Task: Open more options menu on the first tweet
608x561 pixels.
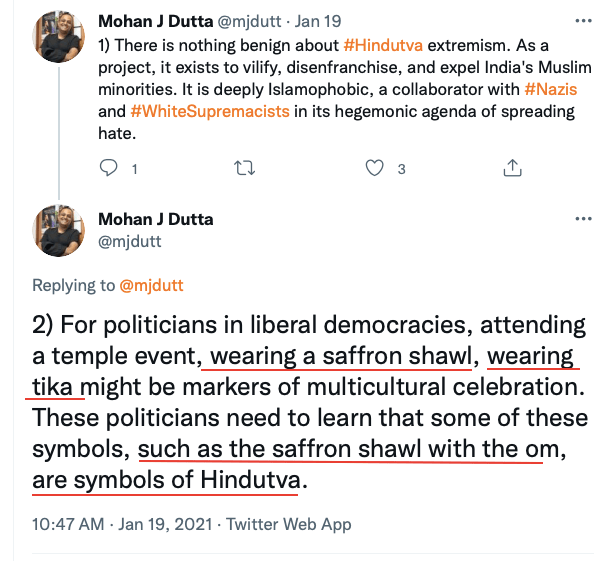Action: click(x=584, y=20)
